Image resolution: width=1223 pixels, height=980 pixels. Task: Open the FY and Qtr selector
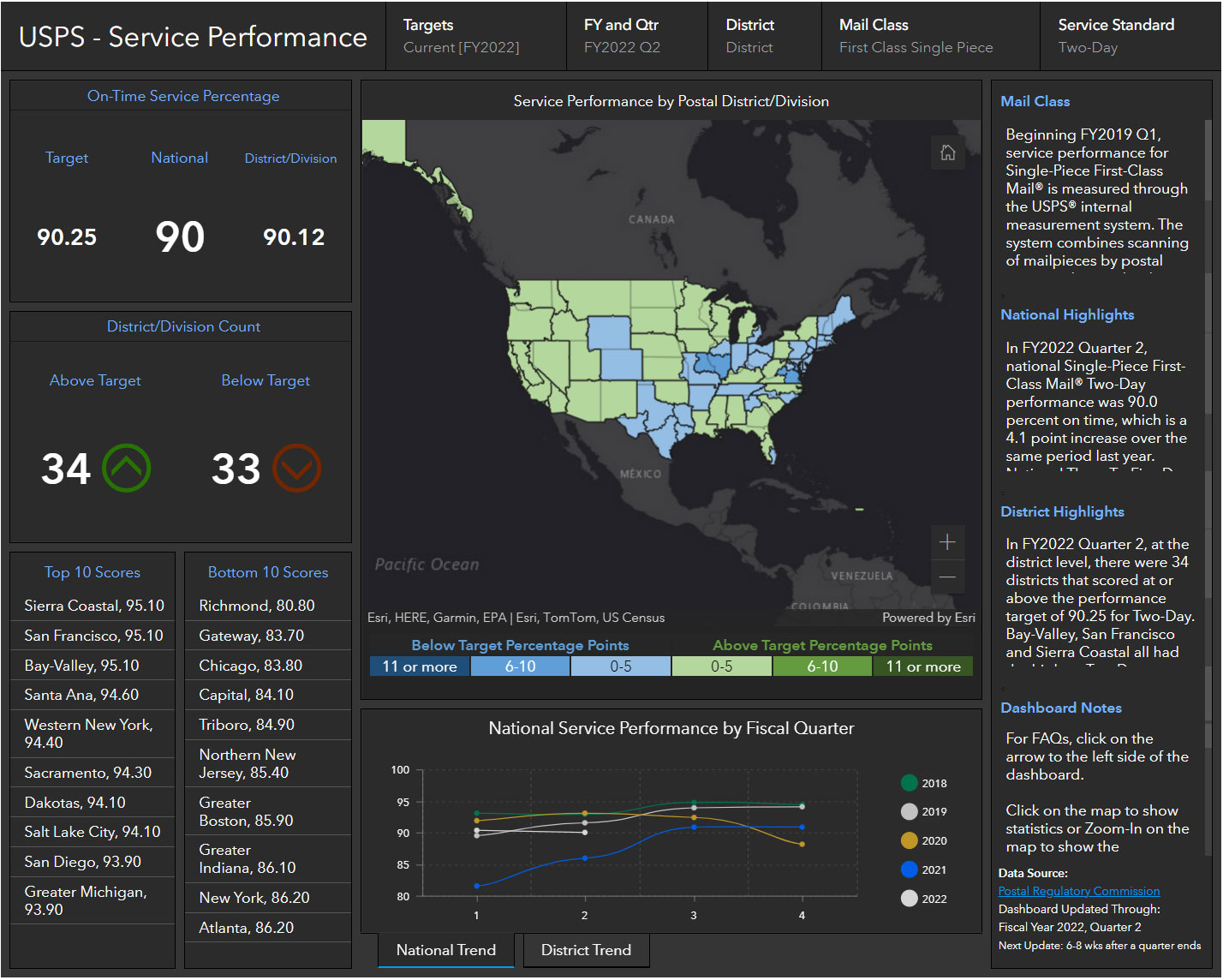tap(637, 36)
